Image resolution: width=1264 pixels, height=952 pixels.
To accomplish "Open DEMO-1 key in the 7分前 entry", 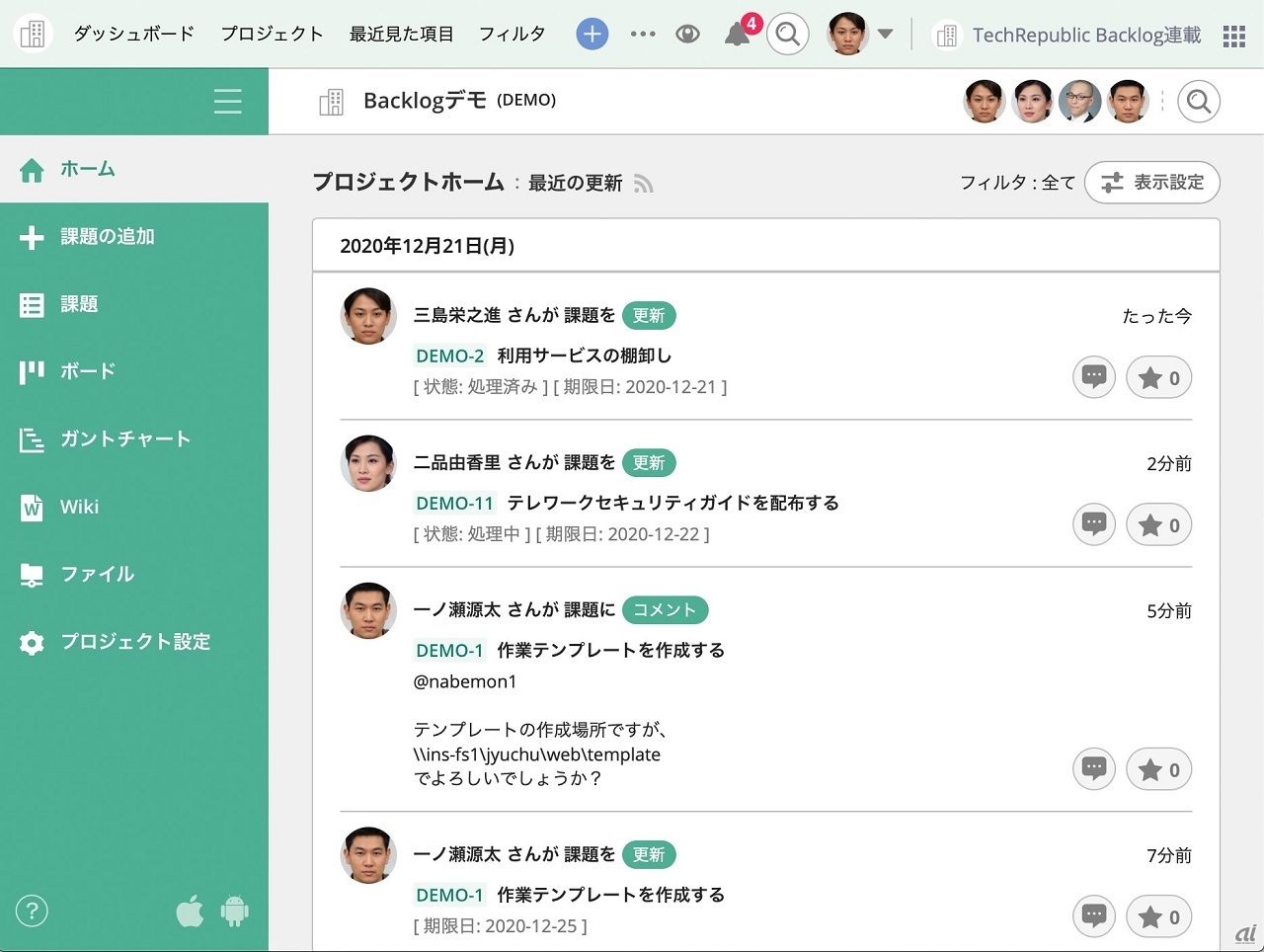I will click(450, 896).
